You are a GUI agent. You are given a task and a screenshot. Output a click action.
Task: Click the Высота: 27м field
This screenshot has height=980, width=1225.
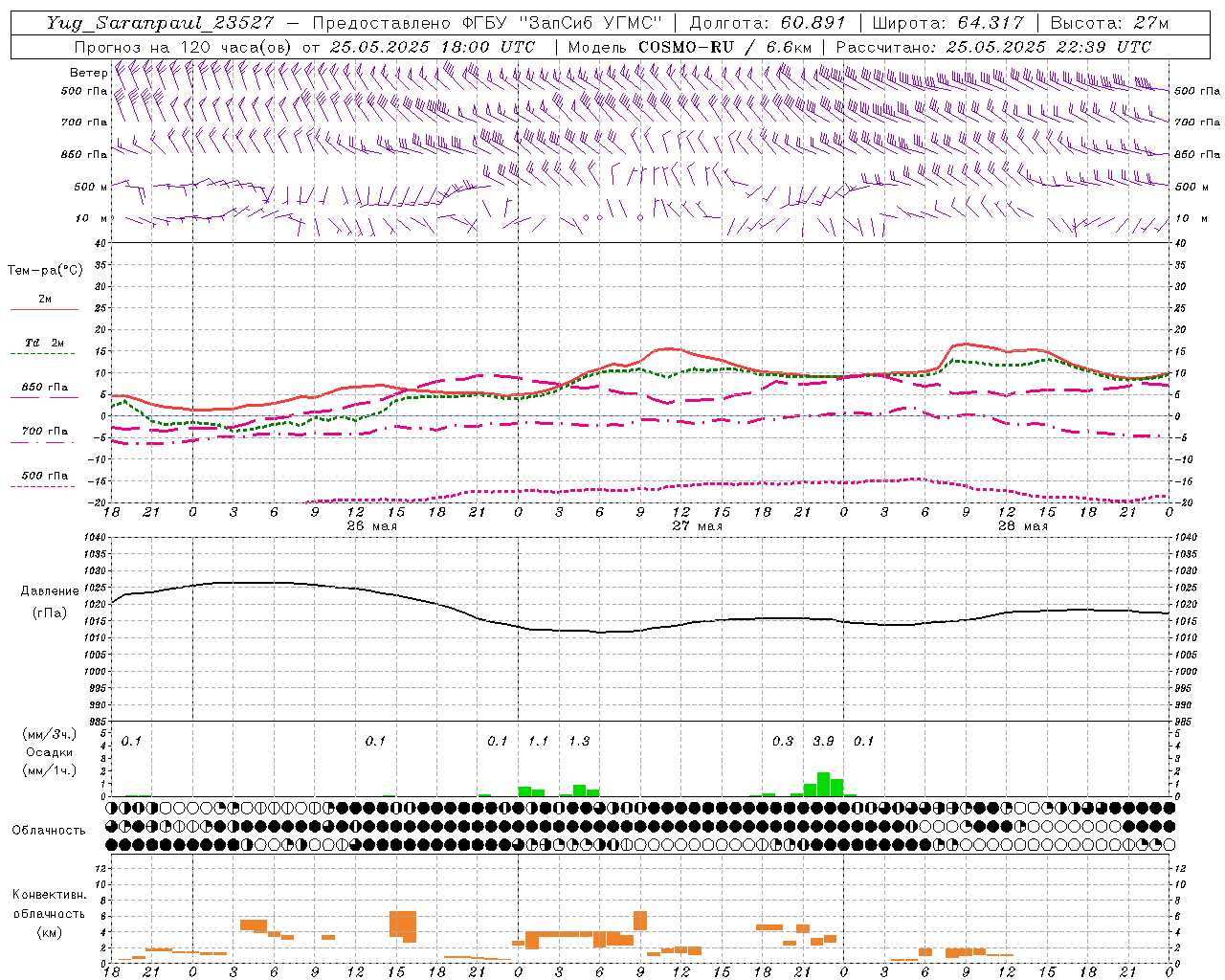point(1109,23)
